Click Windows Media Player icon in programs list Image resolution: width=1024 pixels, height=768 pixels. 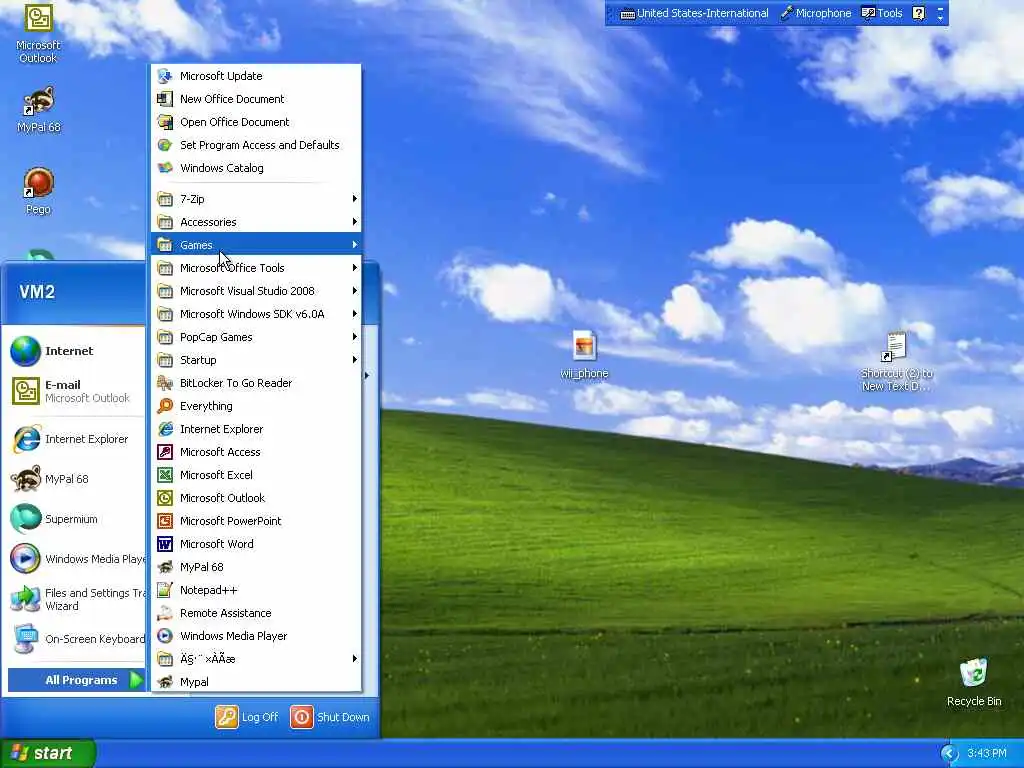click(165, 636)
